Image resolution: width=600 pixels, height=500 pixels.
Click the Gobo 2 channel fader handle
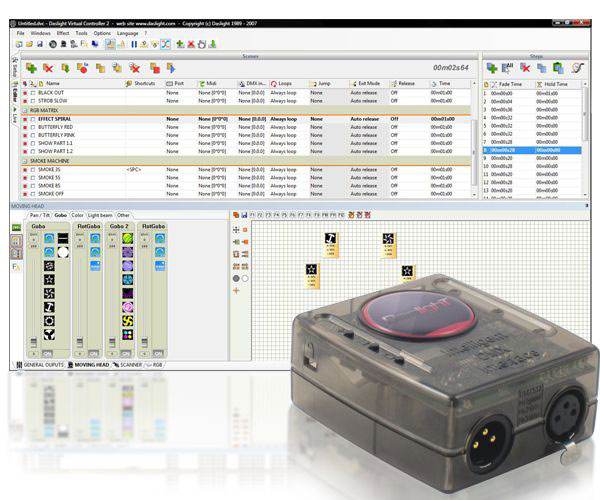coord(112,342)
